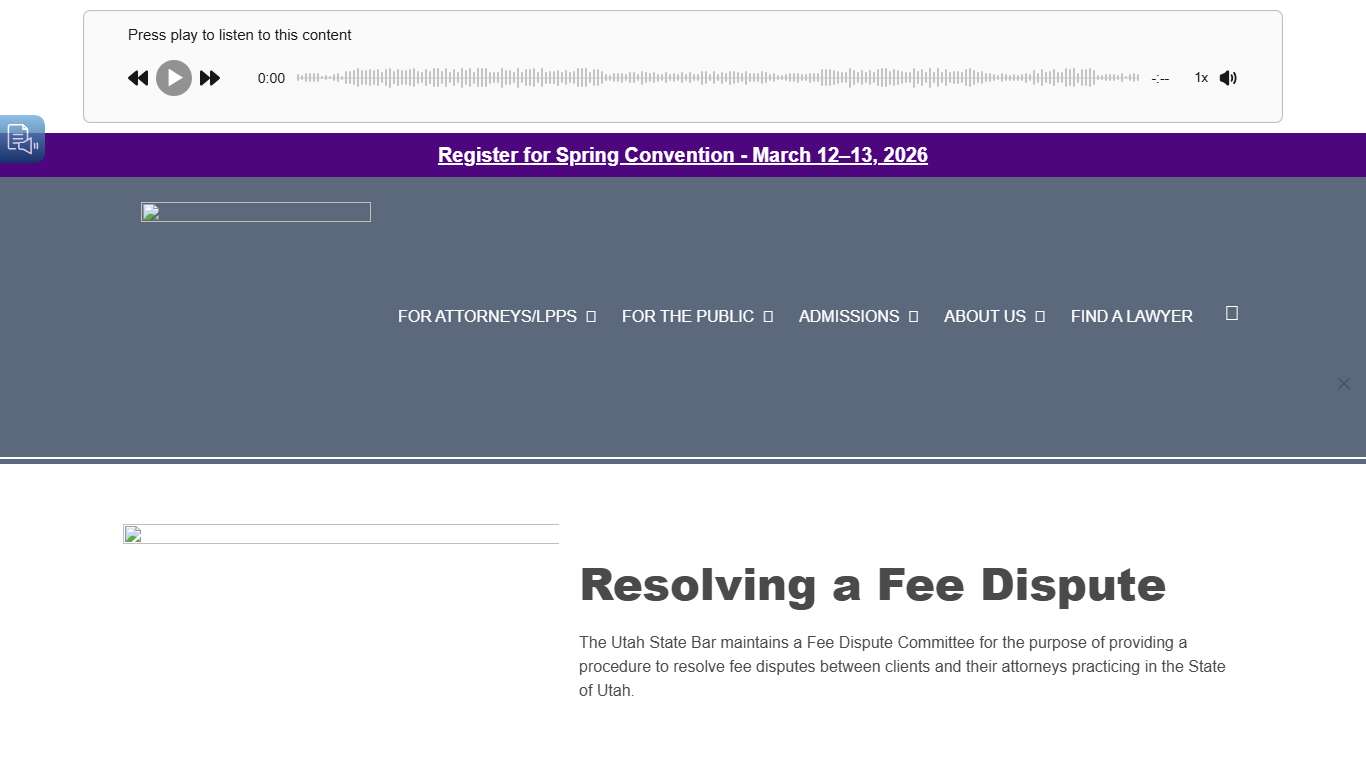Open the Spring Convention registration link
Image resolution: width=1366 pixels, height=768 pixels.
point(683,155)
